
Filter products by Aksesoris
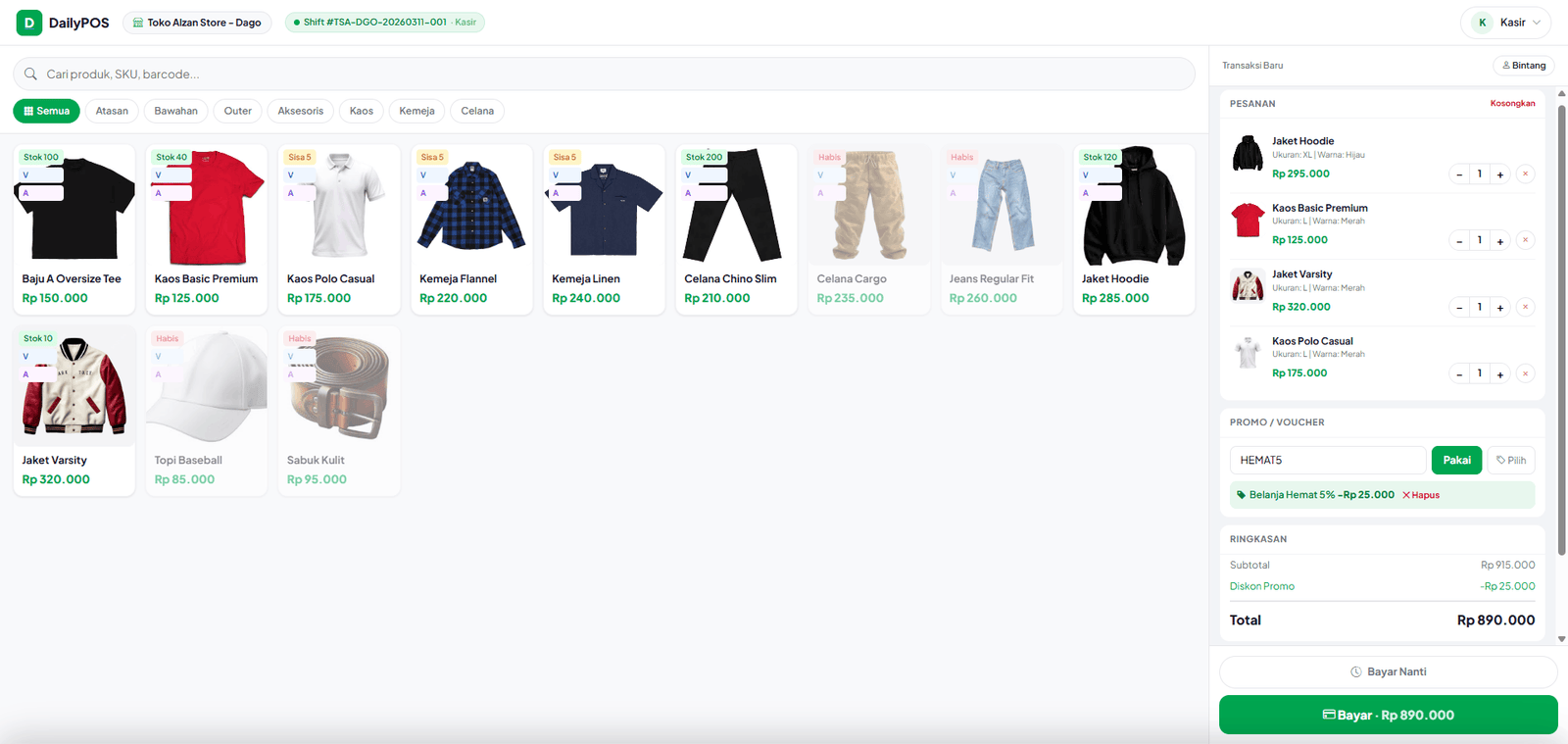[x=300, y=111]
